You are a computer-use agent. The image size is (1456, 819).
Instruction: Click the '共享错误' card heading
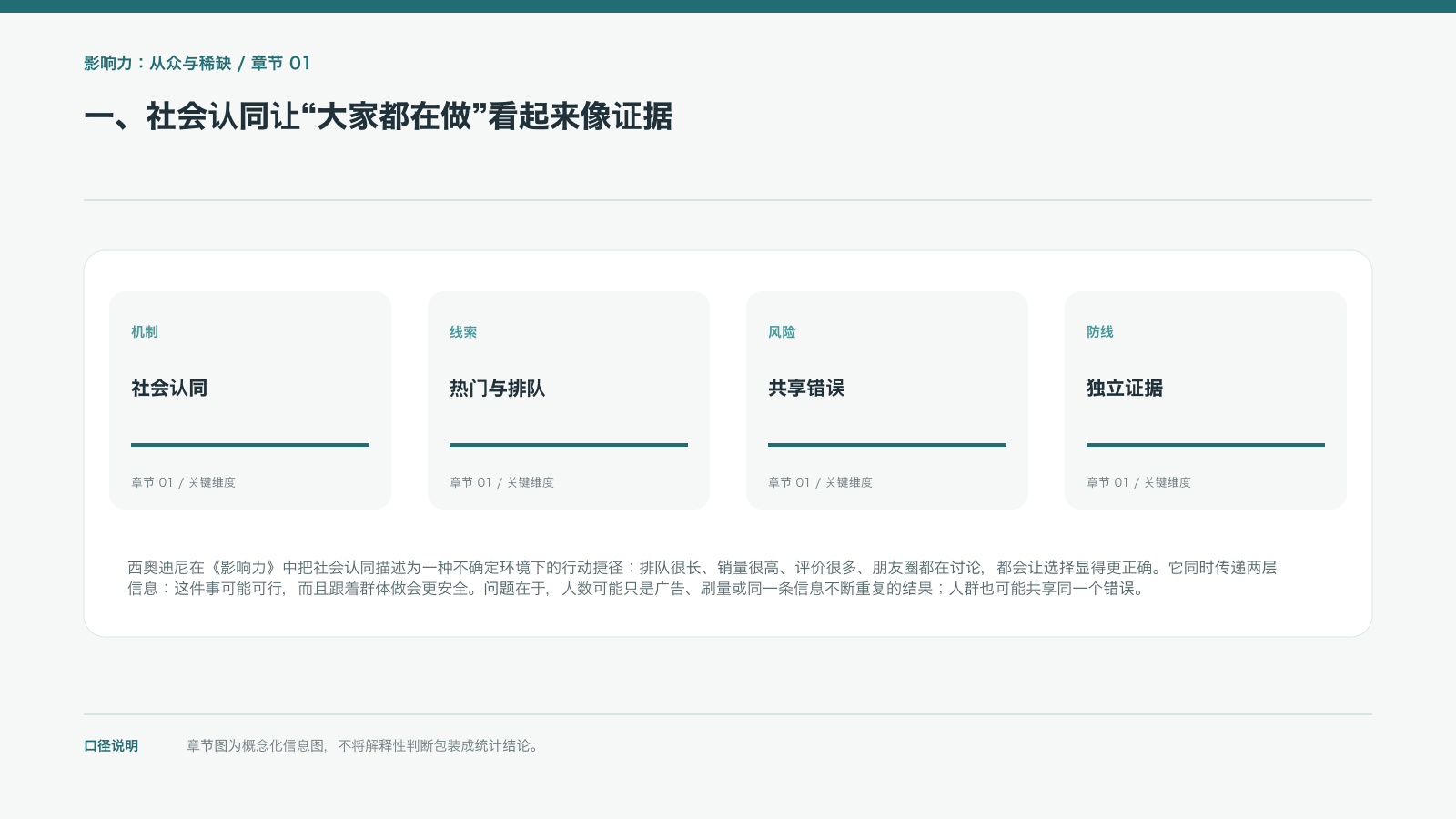pos(806,389)
